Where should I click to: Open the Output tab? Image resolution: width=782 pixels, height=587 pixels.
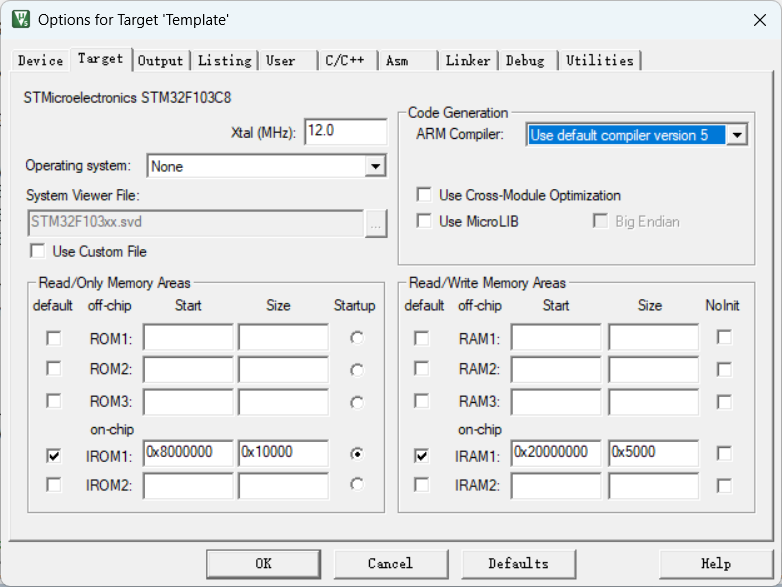161,60
